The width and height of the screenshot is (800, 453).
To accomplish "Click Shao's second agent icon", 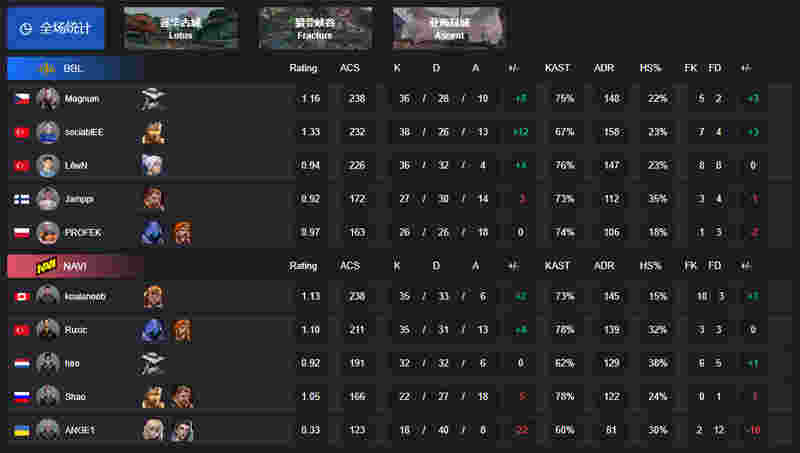I will (x=182, y=396).
